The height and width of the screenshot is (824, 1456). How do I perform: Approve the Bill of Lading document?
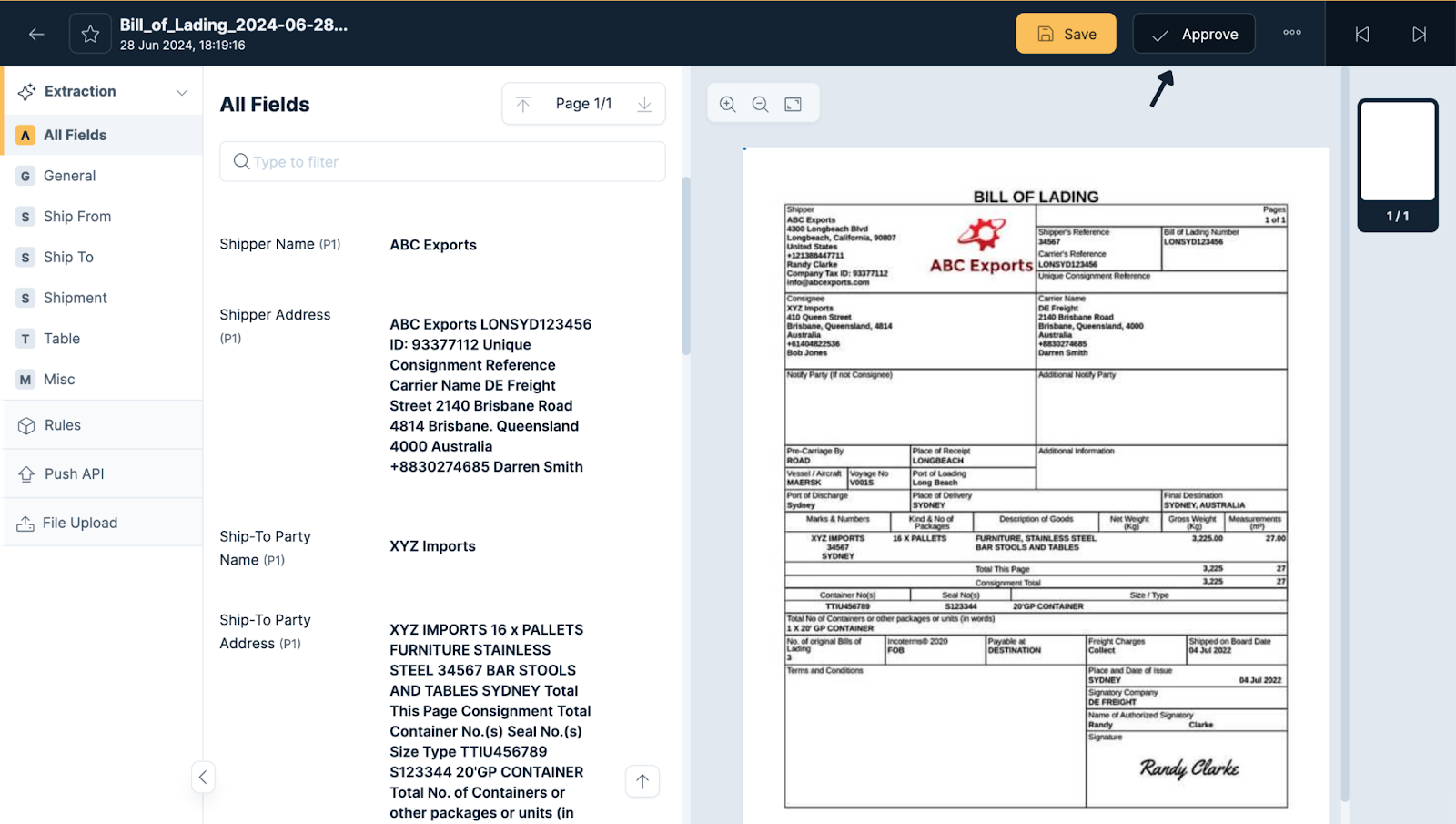[1194, 34]
